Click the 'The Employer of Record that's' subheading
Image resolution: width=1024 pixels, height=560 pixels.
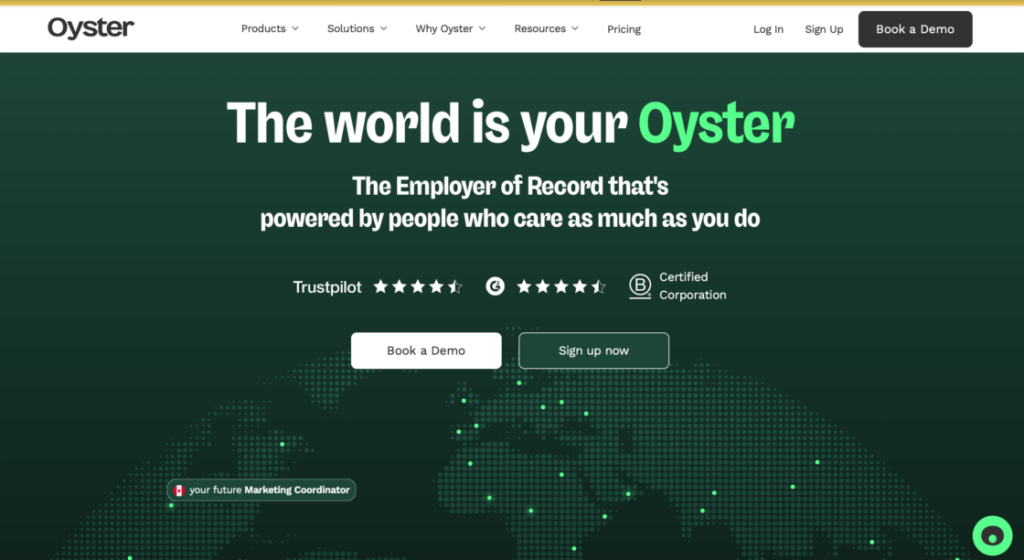(510, 186)
